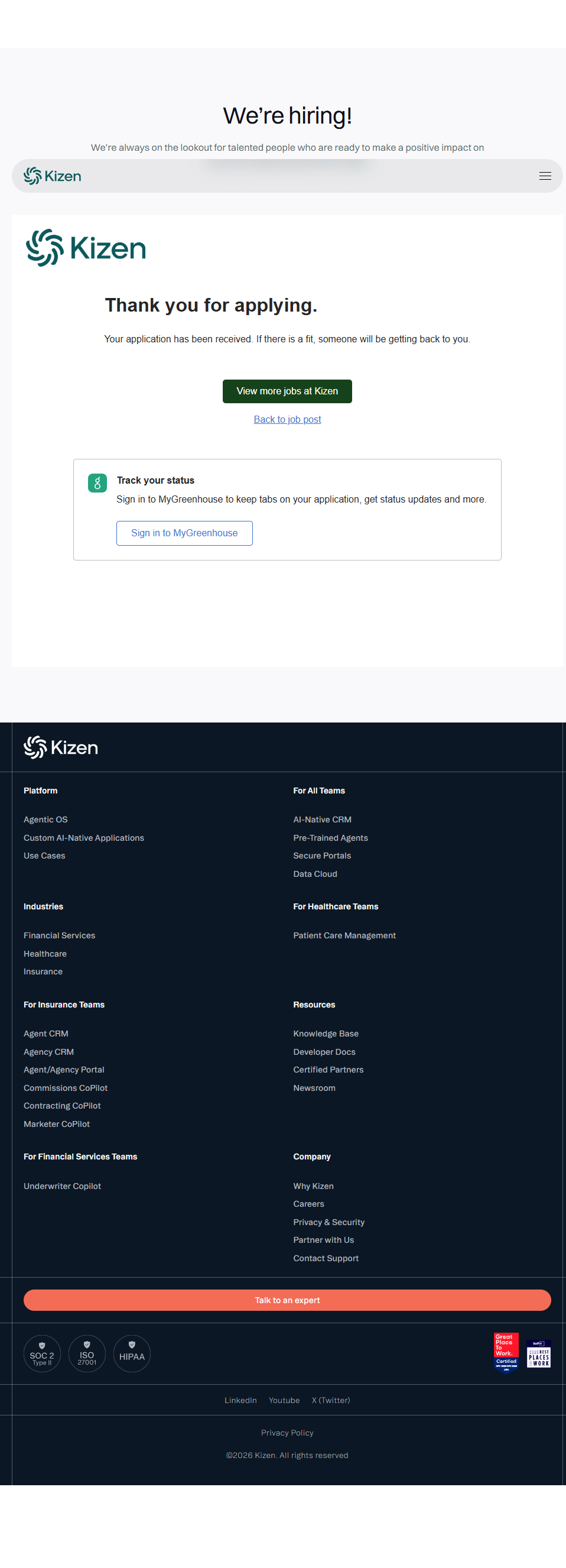566x1568 pixels.
Task: Open the Careers footer link
Action: (x=308, y=1203)
